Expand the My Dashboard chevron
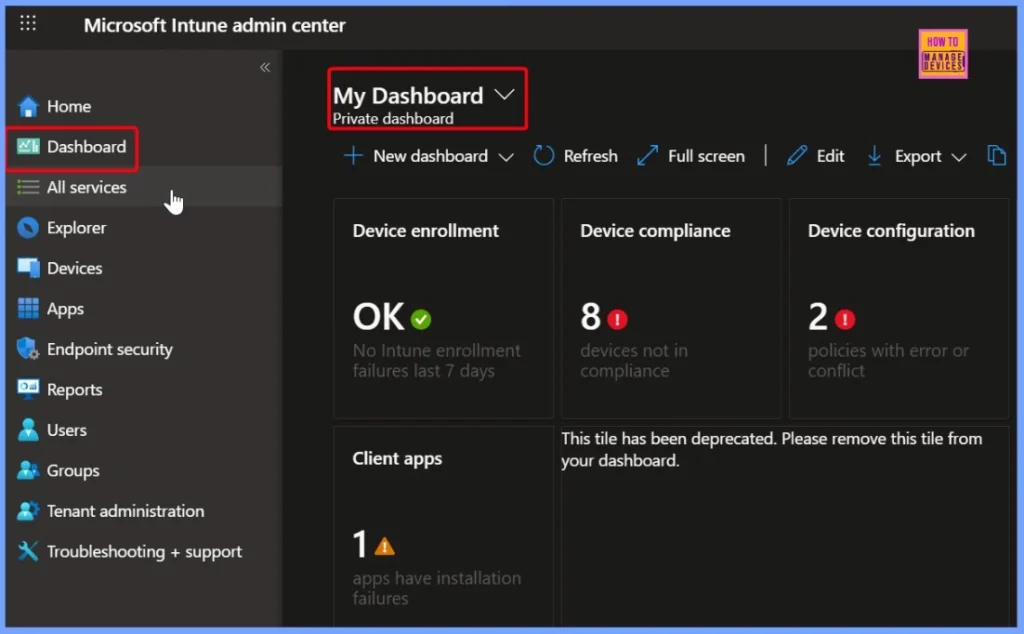This screenshot has height=634, width=1024. click(x=504, y=95)
